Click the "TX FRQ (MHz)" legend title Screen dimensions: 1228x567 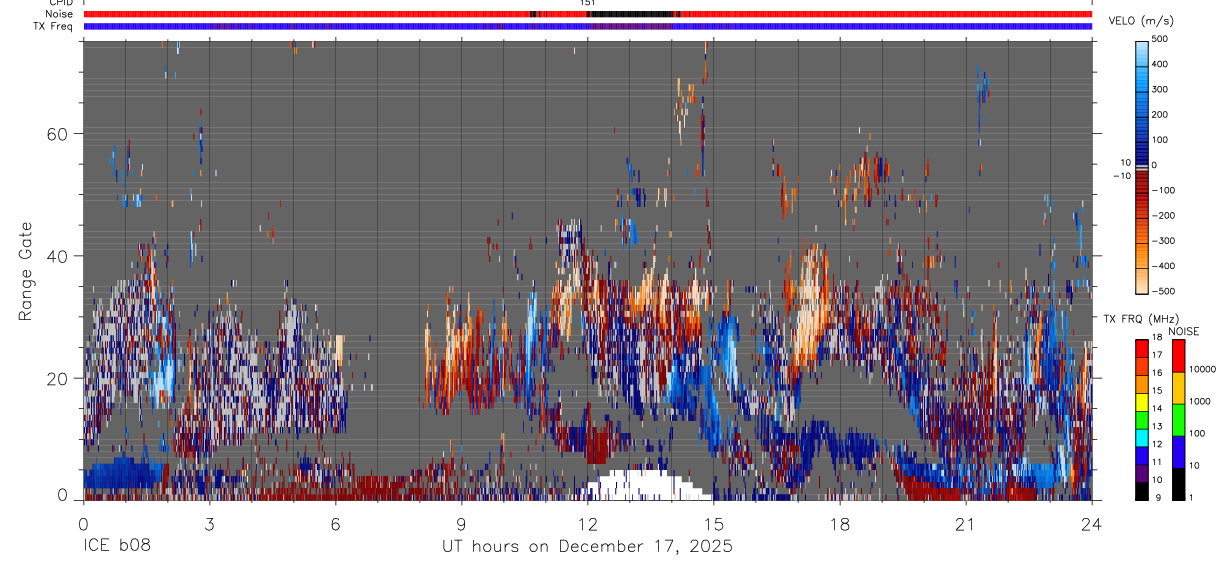(1142, 318)
